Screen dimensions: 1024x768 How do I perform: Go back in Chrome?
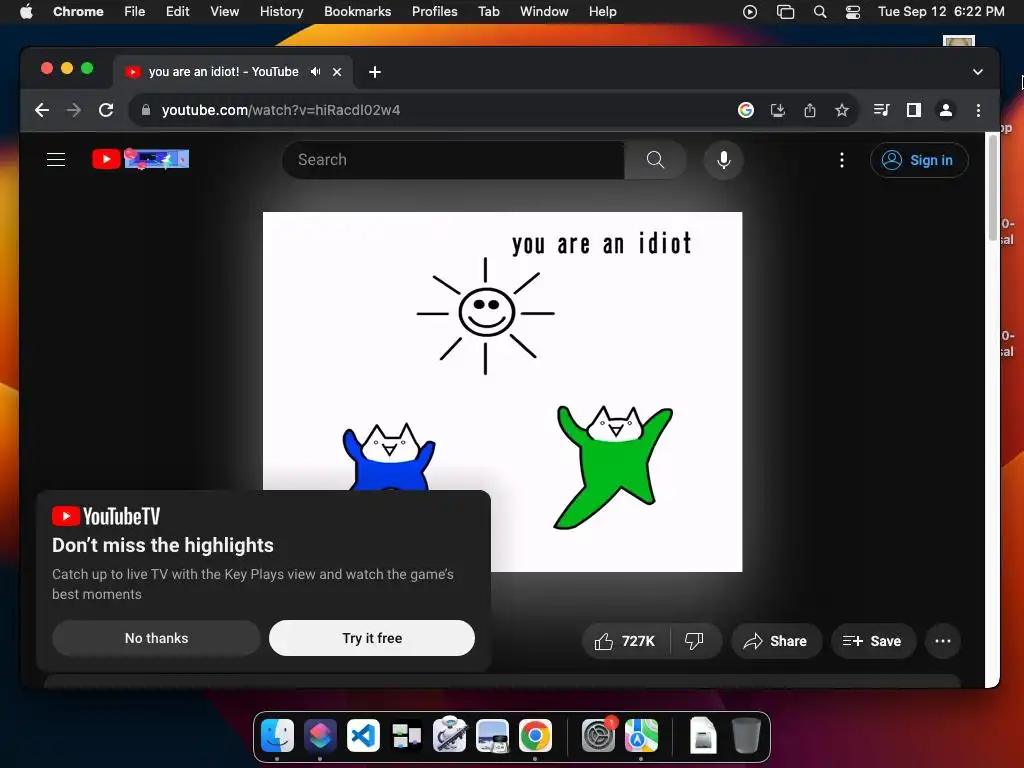(42, 110)
